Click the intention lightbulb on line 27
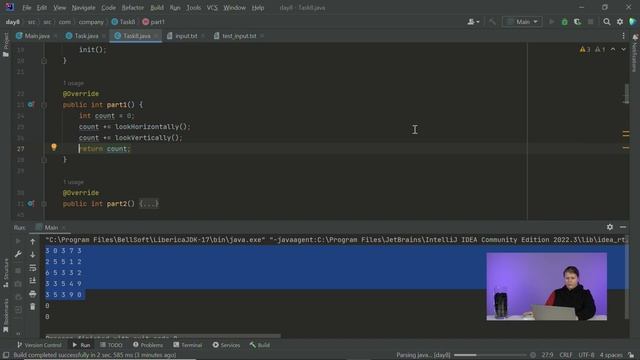Image resolution: width=640 pixels, height=360 pixels. point(54,147)
